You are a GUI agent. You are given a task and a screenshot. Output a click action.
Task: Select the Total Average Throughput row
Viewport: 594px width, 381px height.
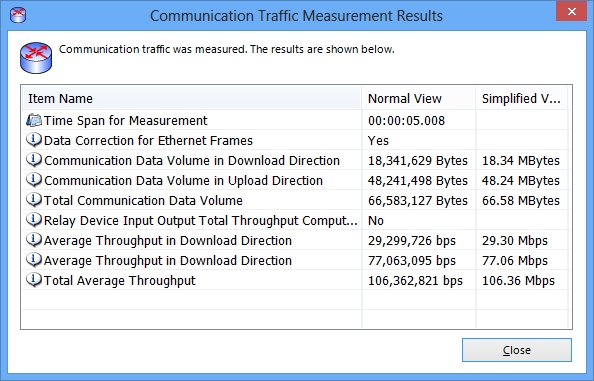coord(295,280)
